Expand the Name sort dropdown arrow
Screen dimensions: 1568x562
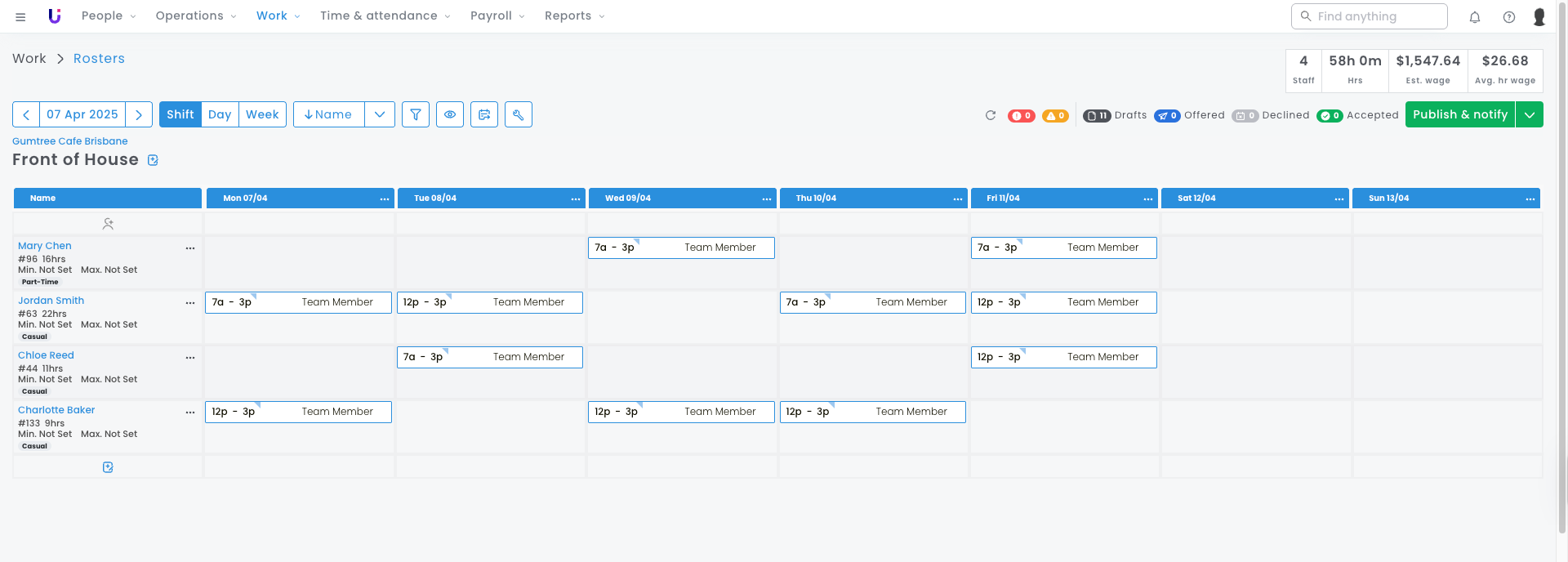coord(380,114)
